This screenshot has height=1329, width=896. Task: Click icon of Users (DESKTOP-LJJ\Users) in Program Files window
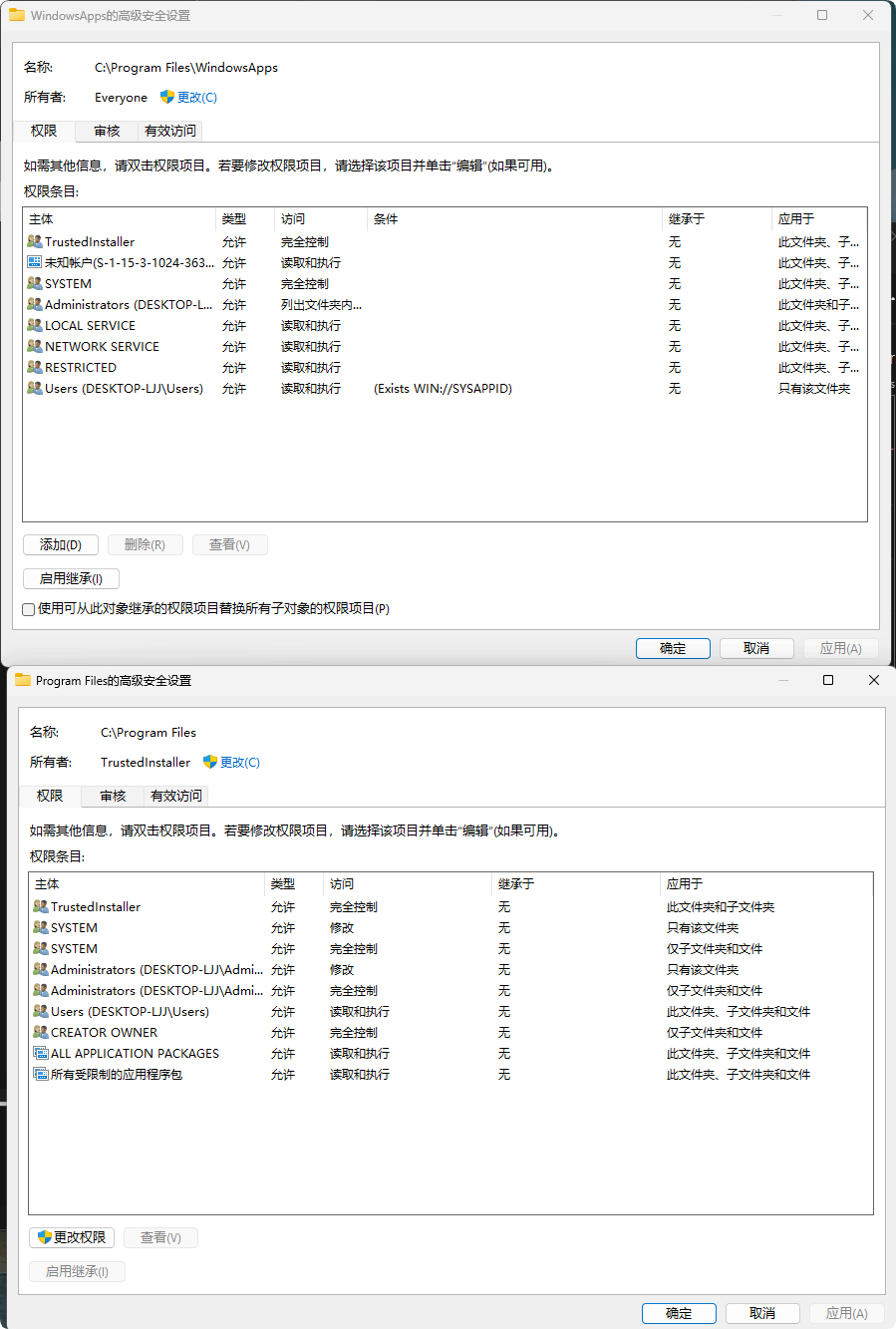pos(41,1011)
